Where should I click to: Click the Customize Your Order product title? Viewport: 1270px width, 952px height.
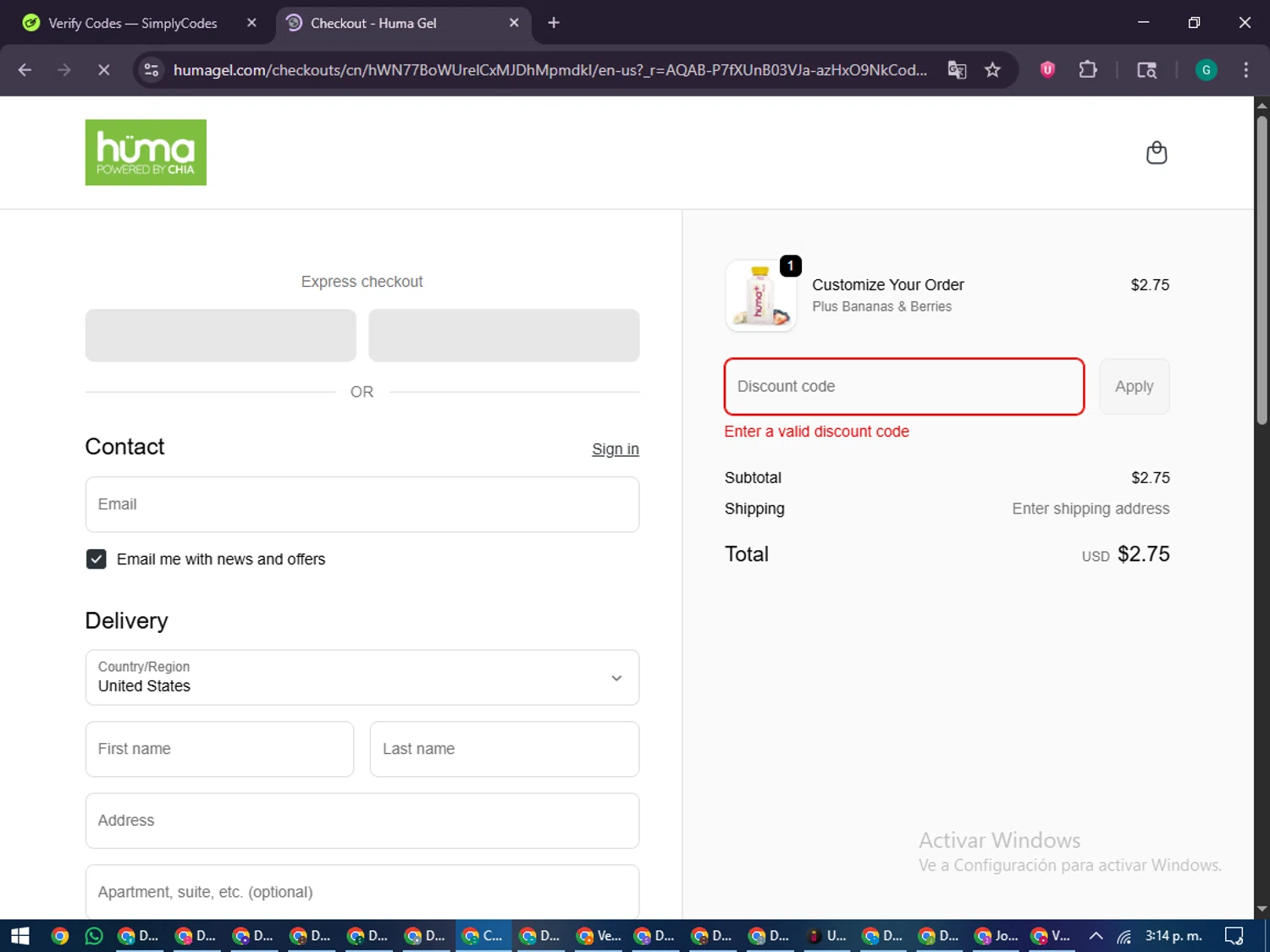(x=888, y=285)
